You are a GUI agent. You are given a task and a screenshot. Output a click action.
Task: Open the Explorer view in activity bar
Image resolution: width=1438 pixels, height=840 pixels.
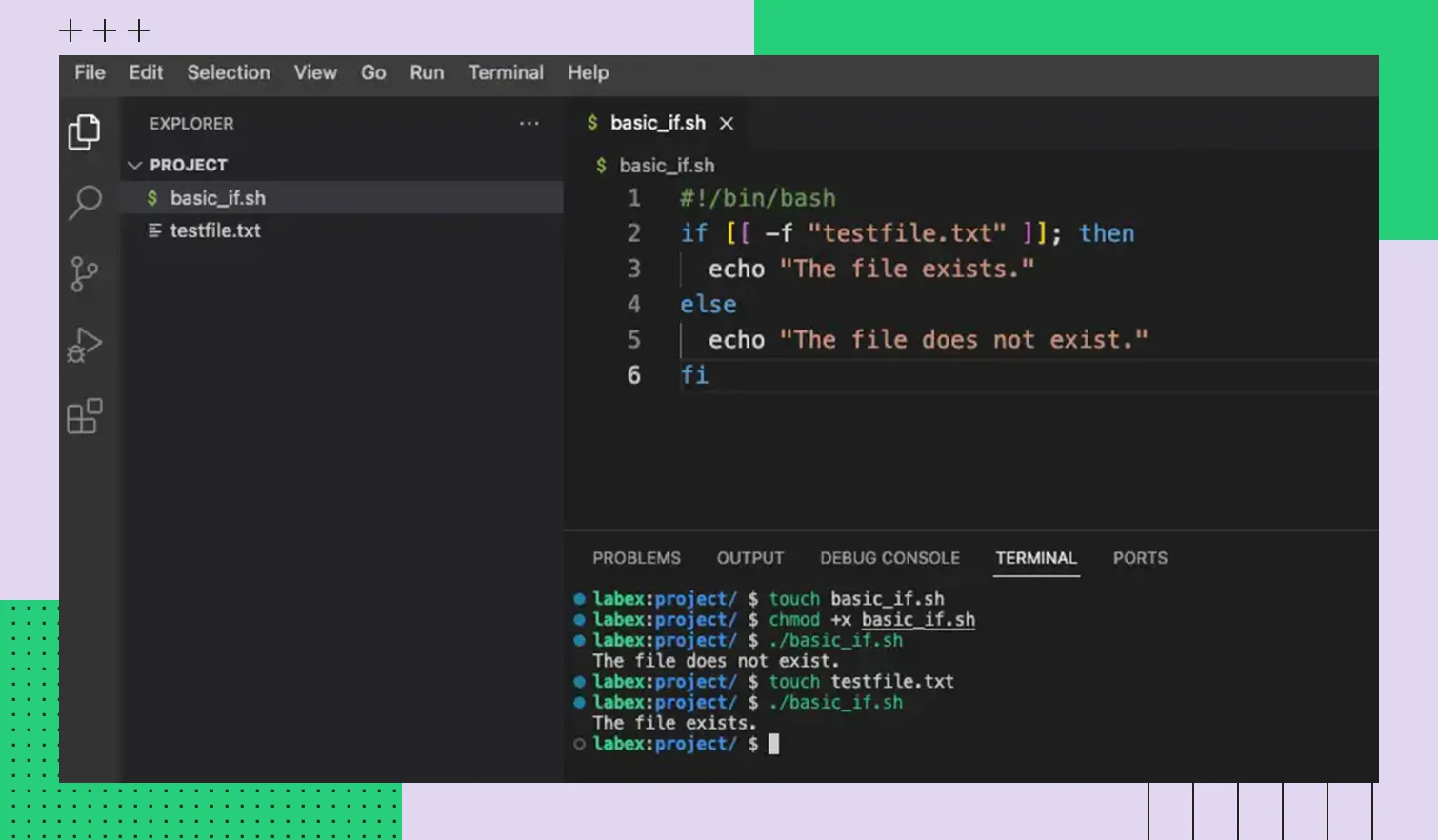(84, 132)
